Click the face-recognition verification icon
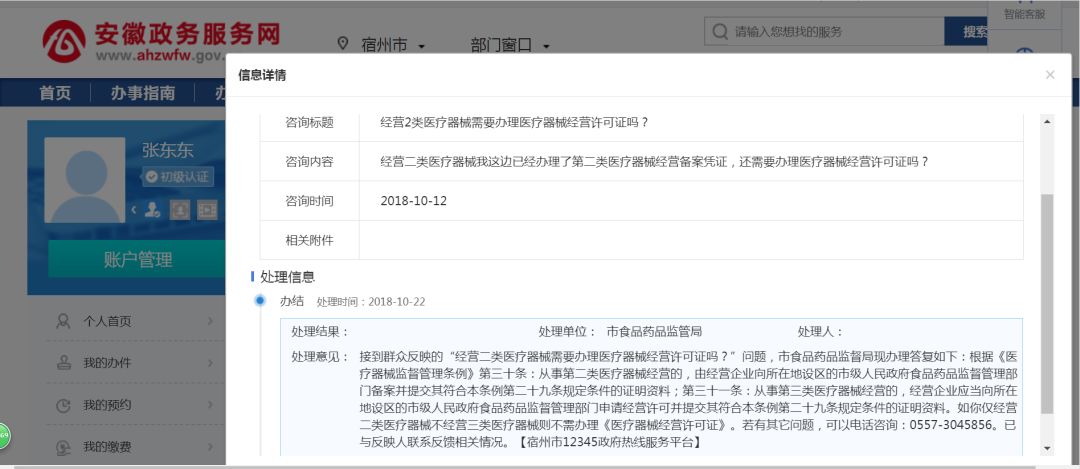The image size is (1080, 469). click(180, 209)
